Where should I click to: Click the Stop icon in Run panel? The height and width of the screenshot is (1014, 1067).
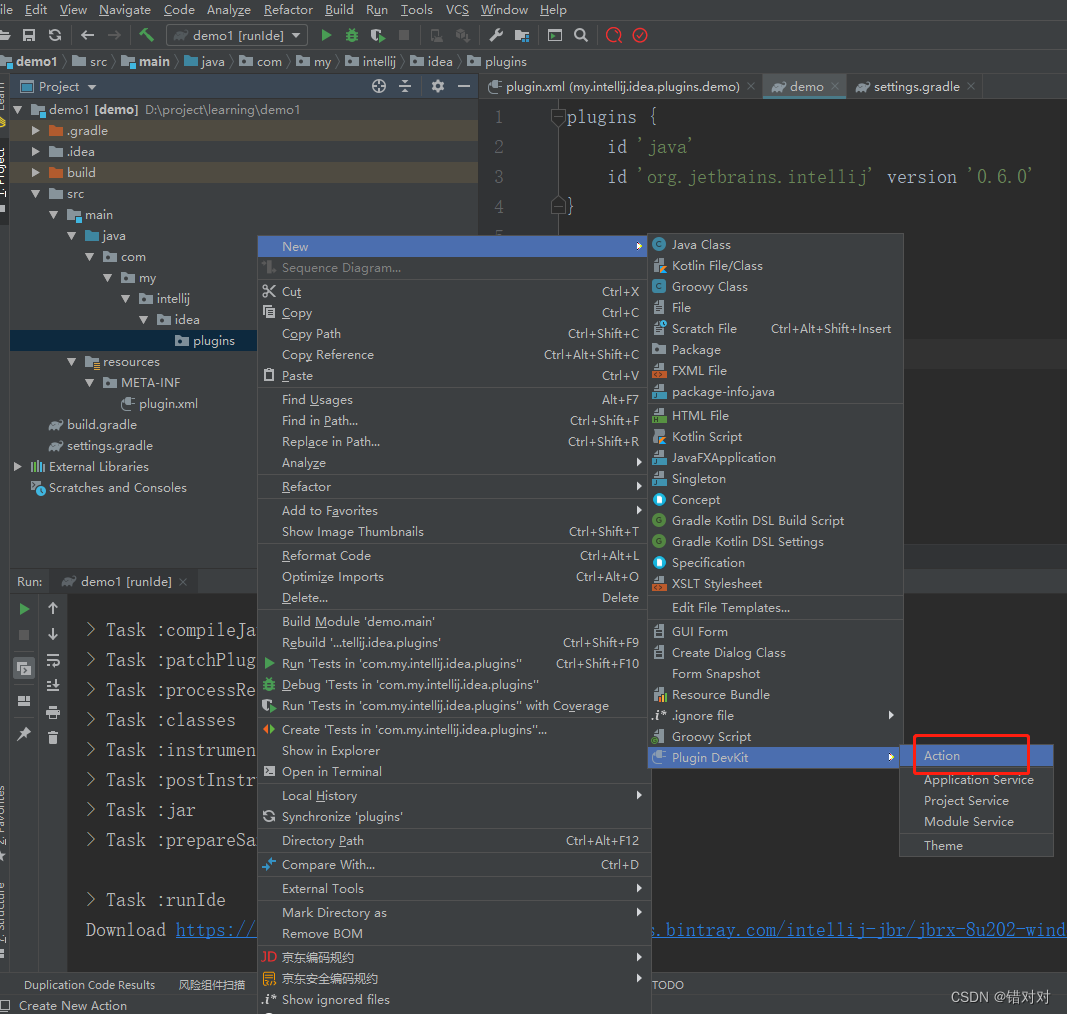(x=24, y=635)
